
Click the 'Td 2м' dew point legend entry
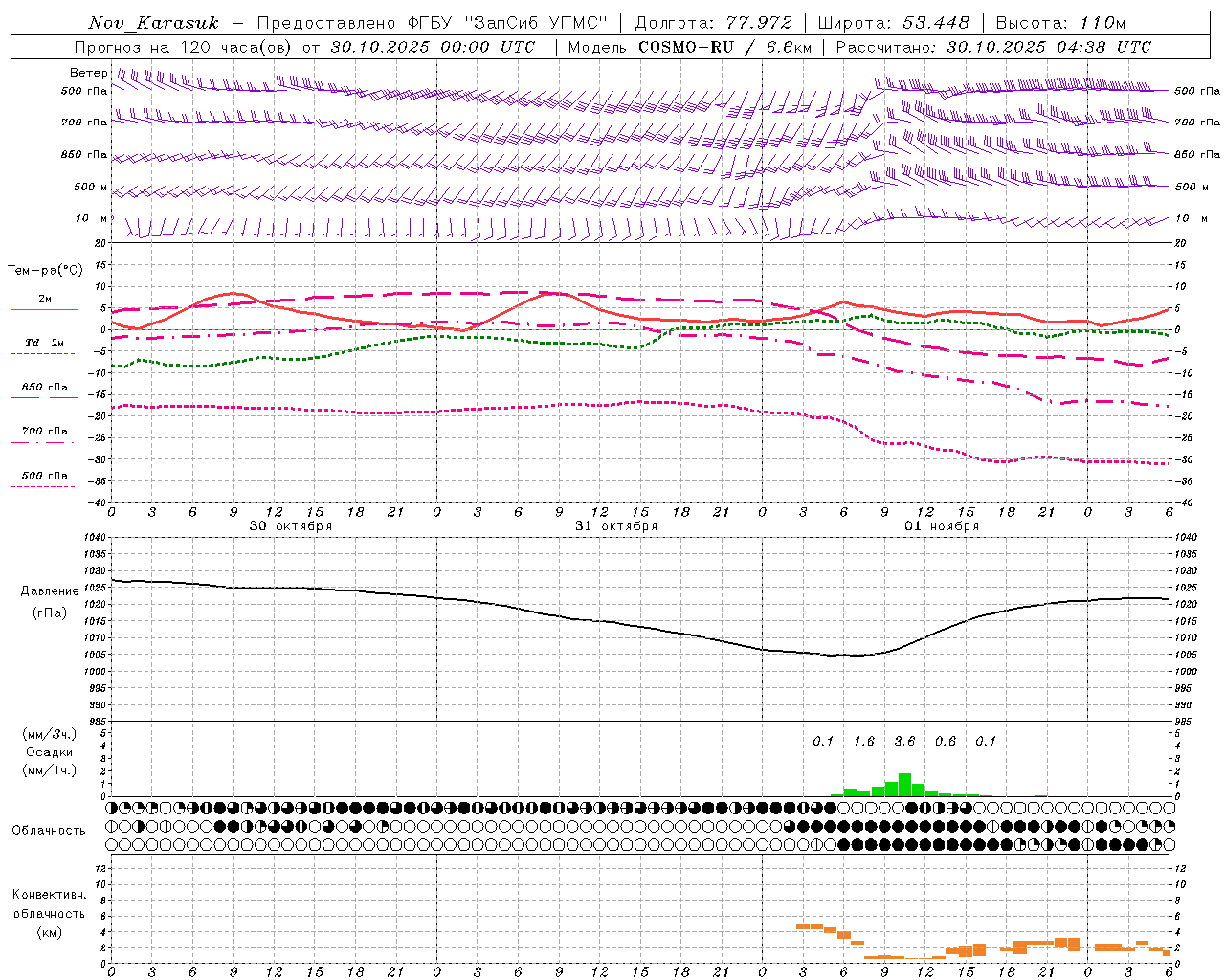click(x=44, y=343)
